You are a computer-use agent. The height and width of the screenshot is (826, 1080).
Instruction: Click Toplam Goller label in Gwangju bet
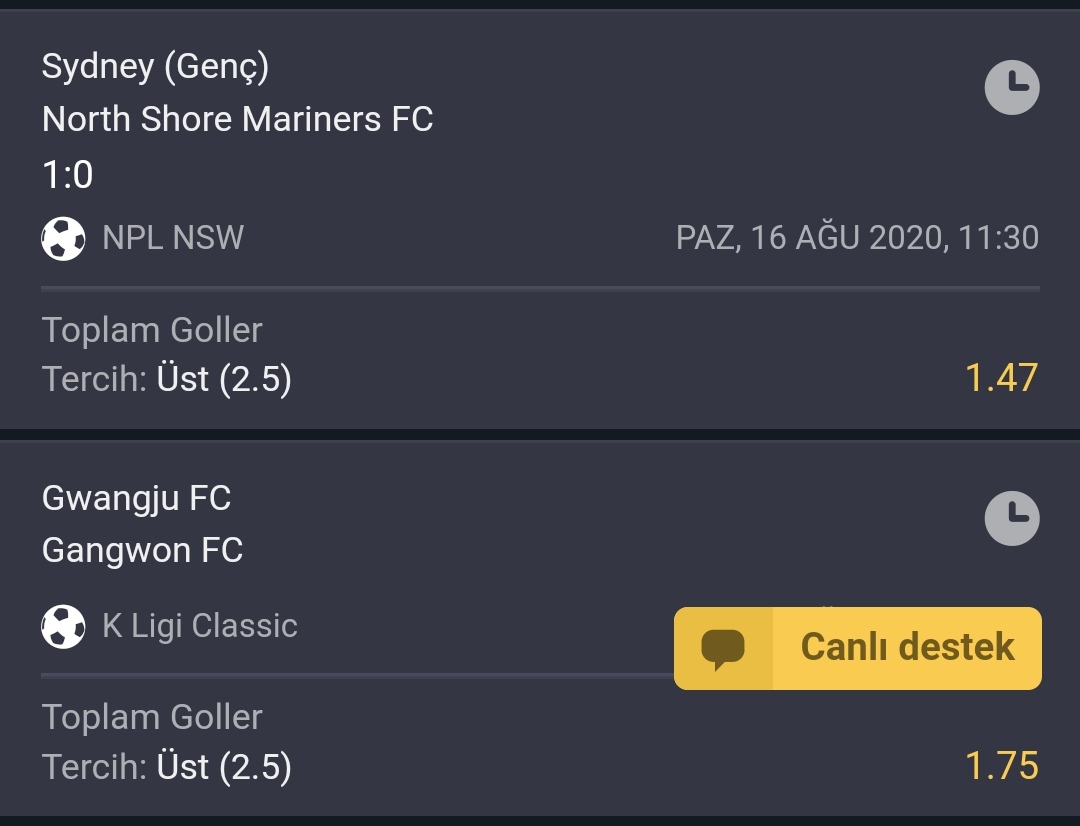point(152,717)
